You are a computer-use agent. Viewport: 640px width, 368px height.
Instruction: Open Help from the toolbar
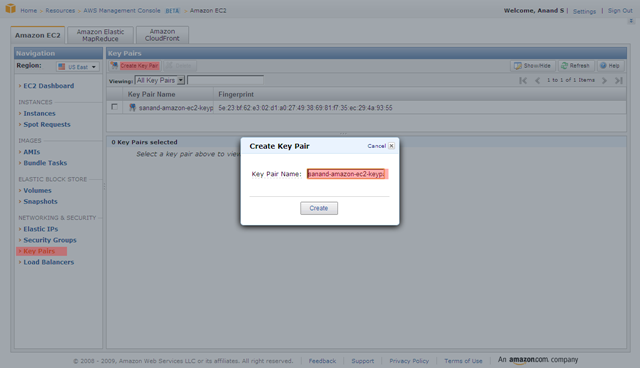[610, 66]
